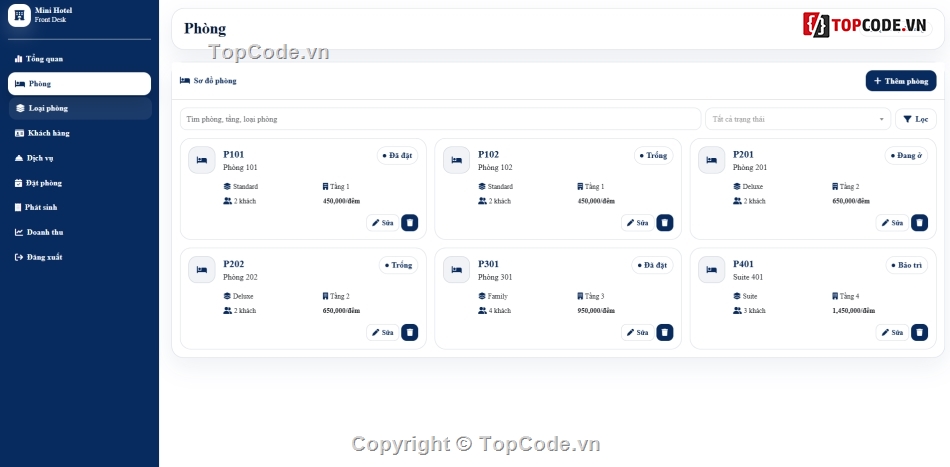Click Đăng xuất to log out
Image resolution: width=950 pixels, height=467 pixels.
[79, 257]
